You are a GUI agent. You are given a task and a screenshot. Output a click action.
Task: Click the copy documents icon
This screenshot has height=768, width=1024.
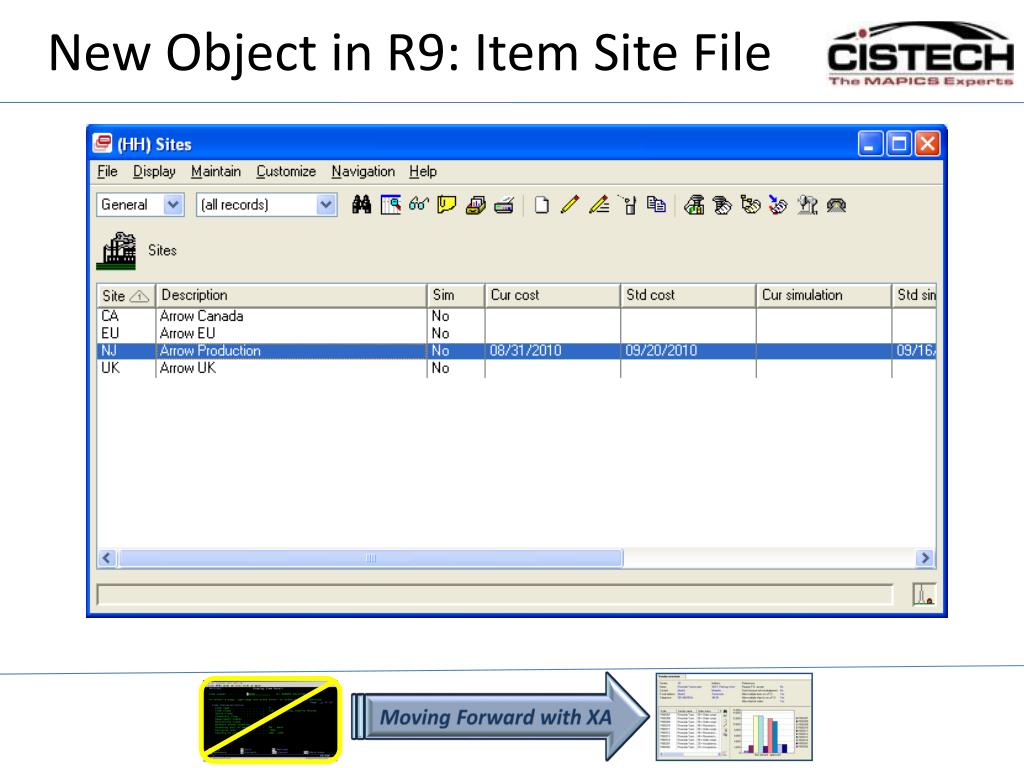point(656,204)
